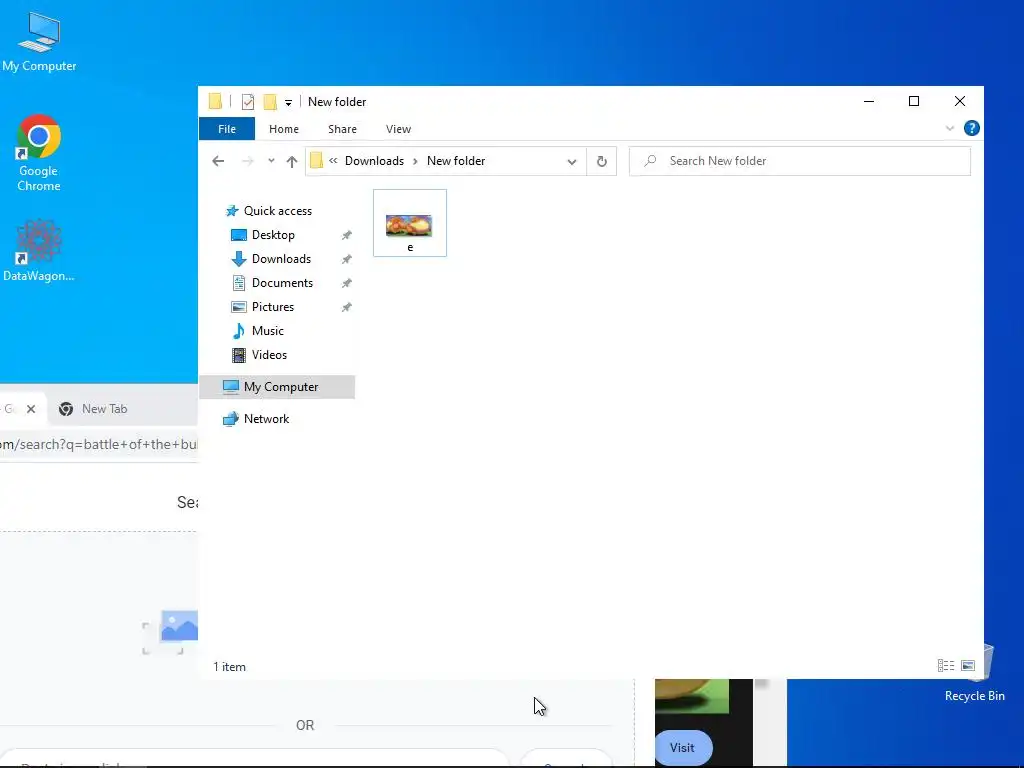Open the Recycle Bin on the desktop

tap(974, 673)
